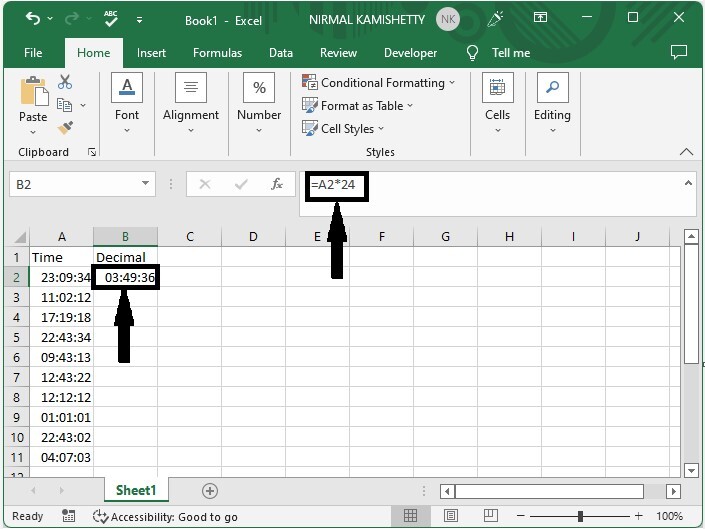Open the Name Box dropdown arrow

point(145,183)
